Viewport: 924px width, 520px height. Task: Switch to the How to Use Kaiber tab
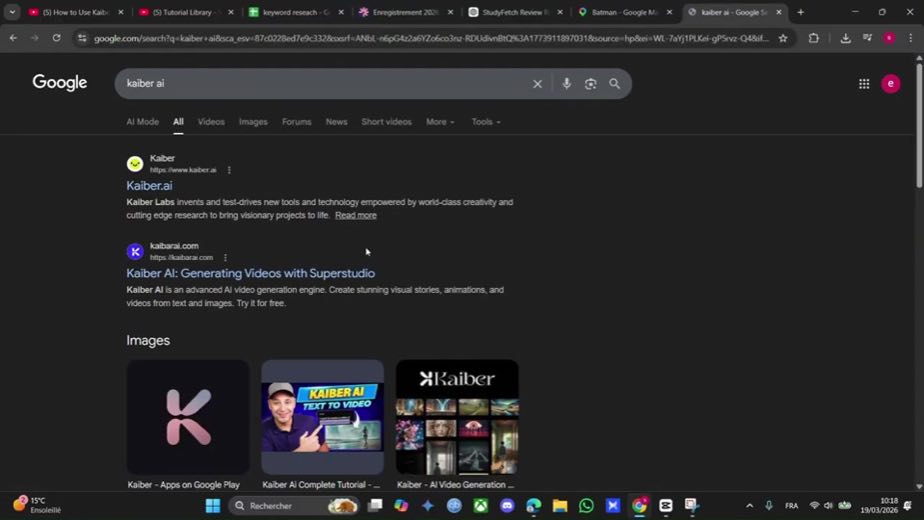pos(75,12)
